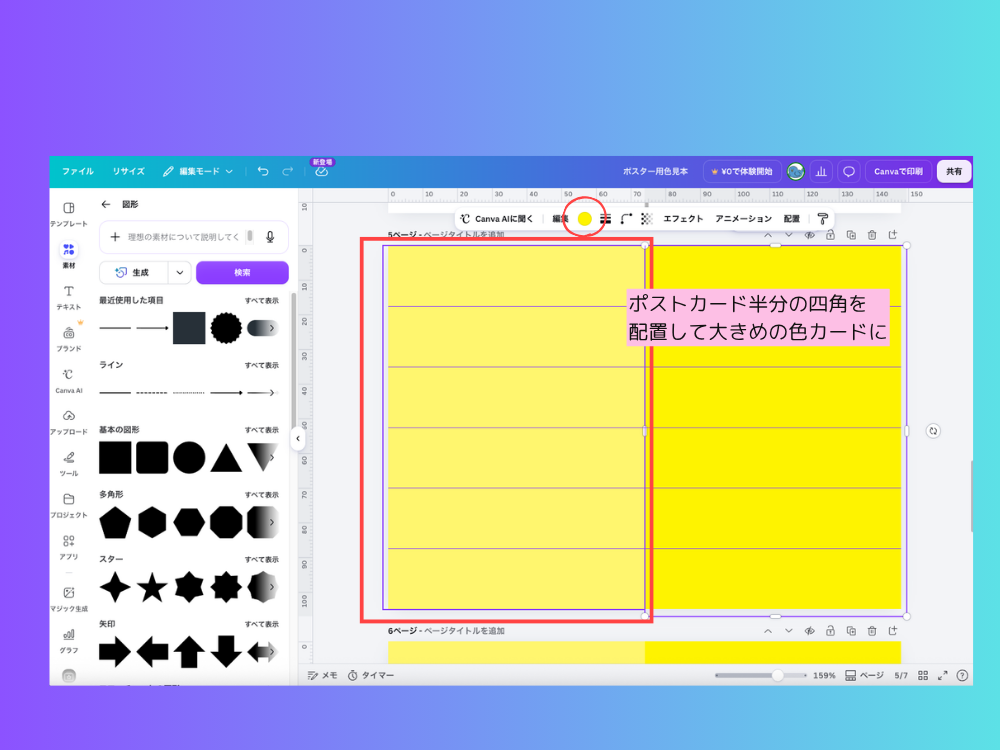
Task: Click the cloud save status icon
Action: click(321, 172)
